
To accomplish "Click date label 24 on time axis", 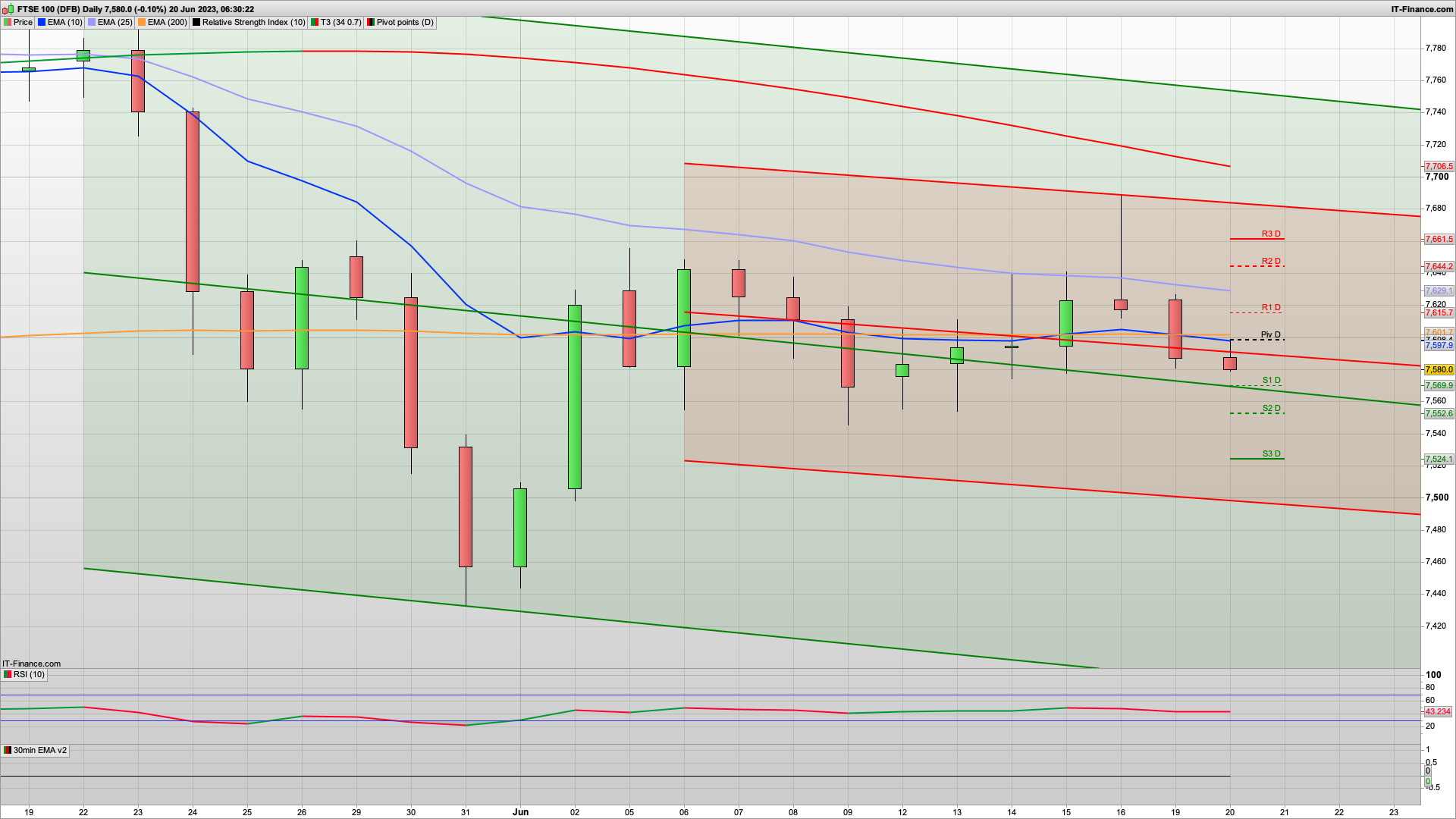I will (193, 811).
